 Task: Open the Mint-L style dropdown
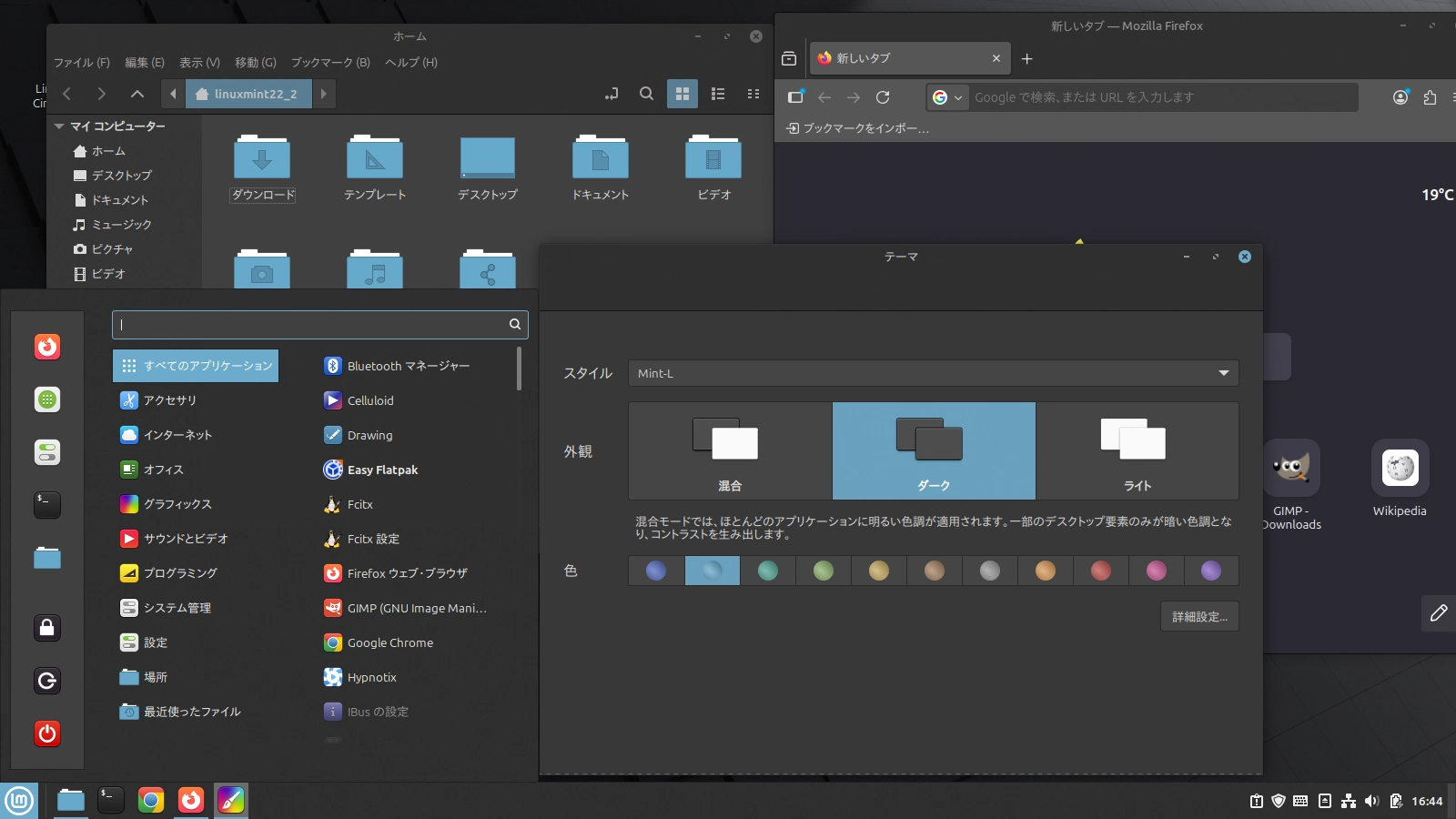click(933, 373)
